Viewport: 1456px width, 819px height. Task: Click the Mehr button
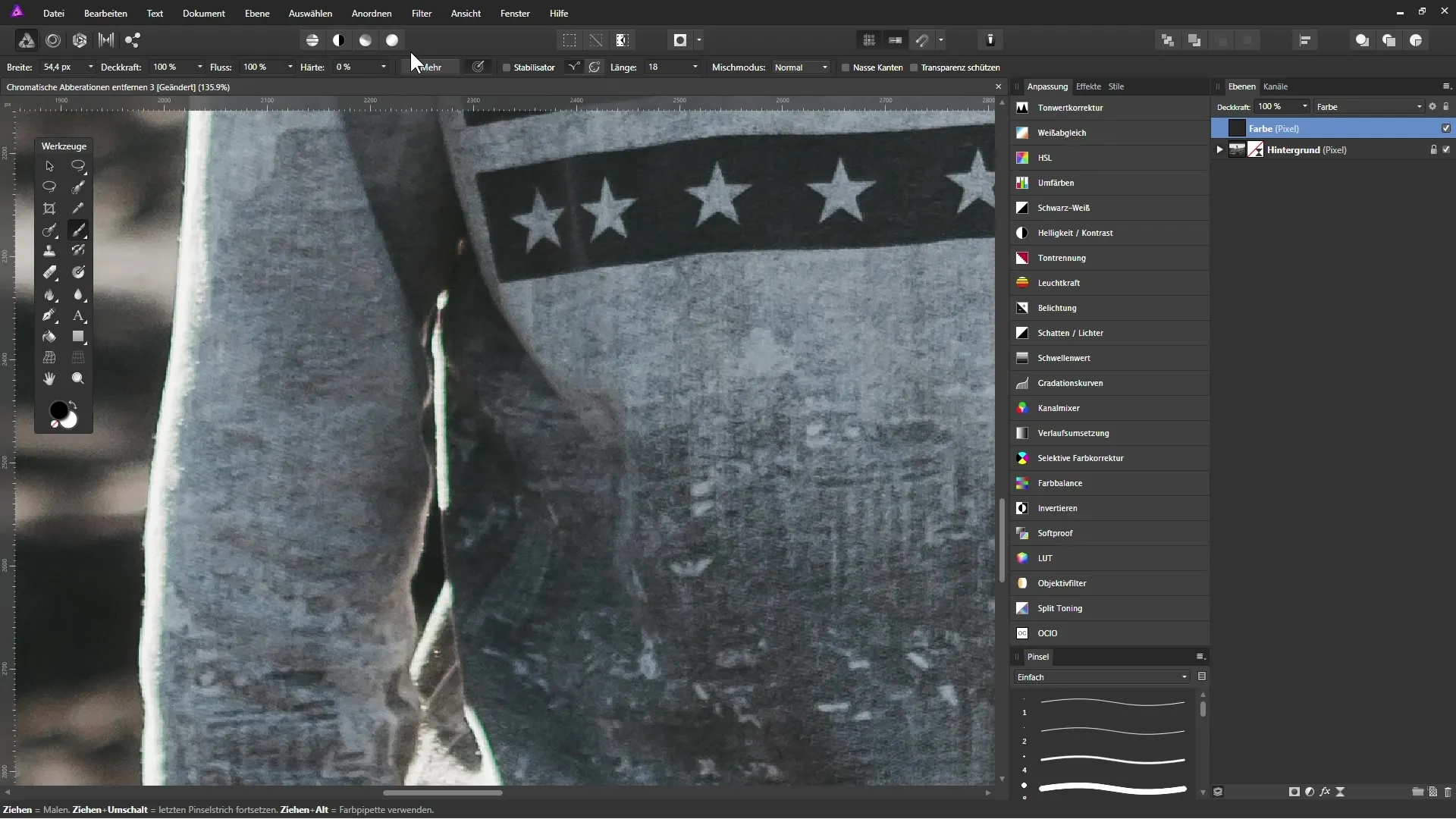[431, 67]
